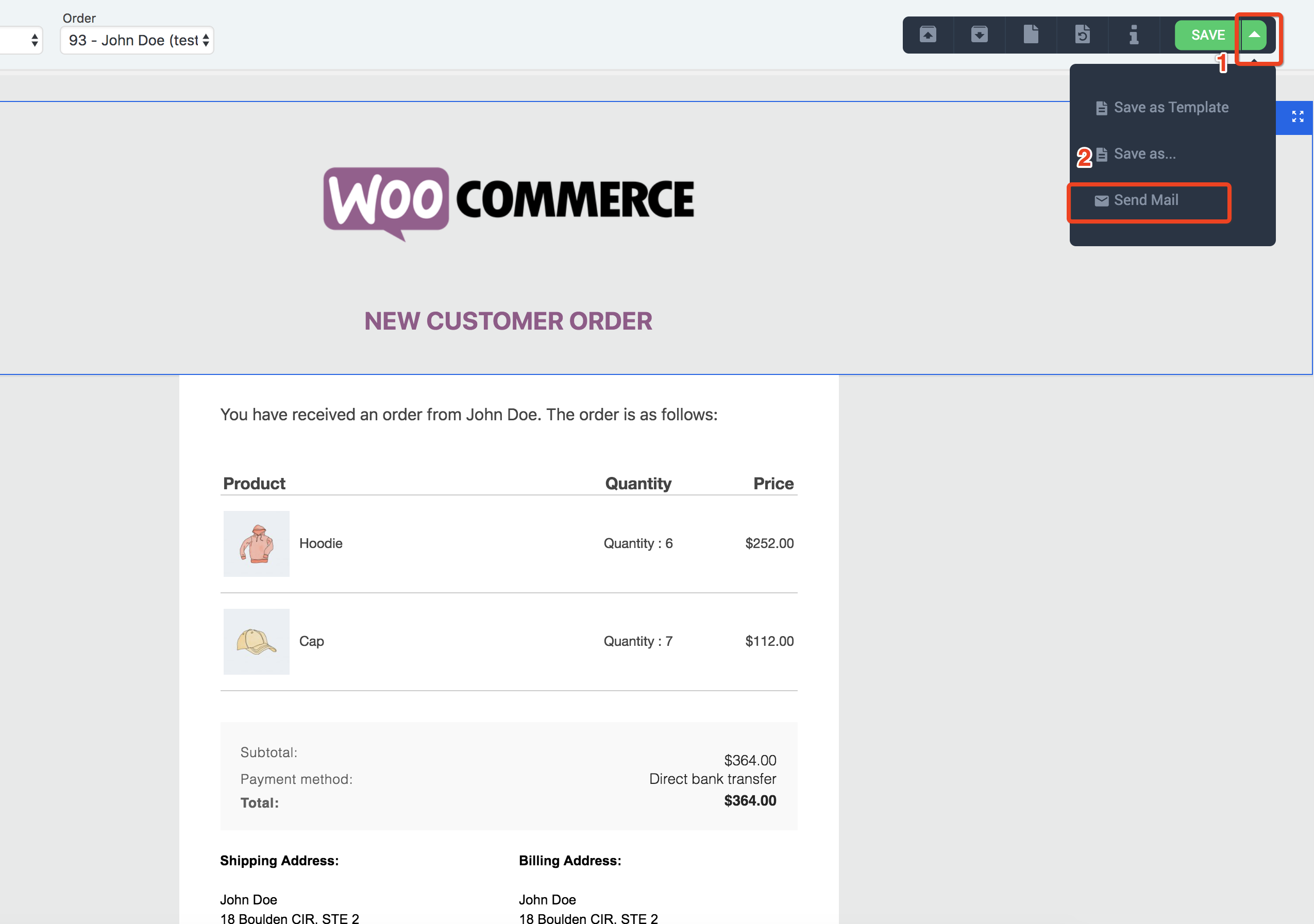Image resolution: width=1314 pixels, height=924 pixels.
Task: Click the Product column header
Action: (254, 484)
